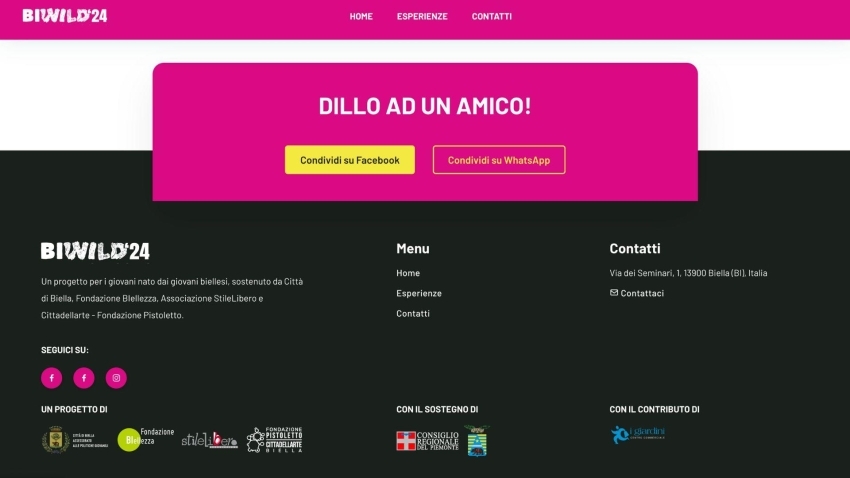Select CONTATTI in the top navigation

pos(492,16)
